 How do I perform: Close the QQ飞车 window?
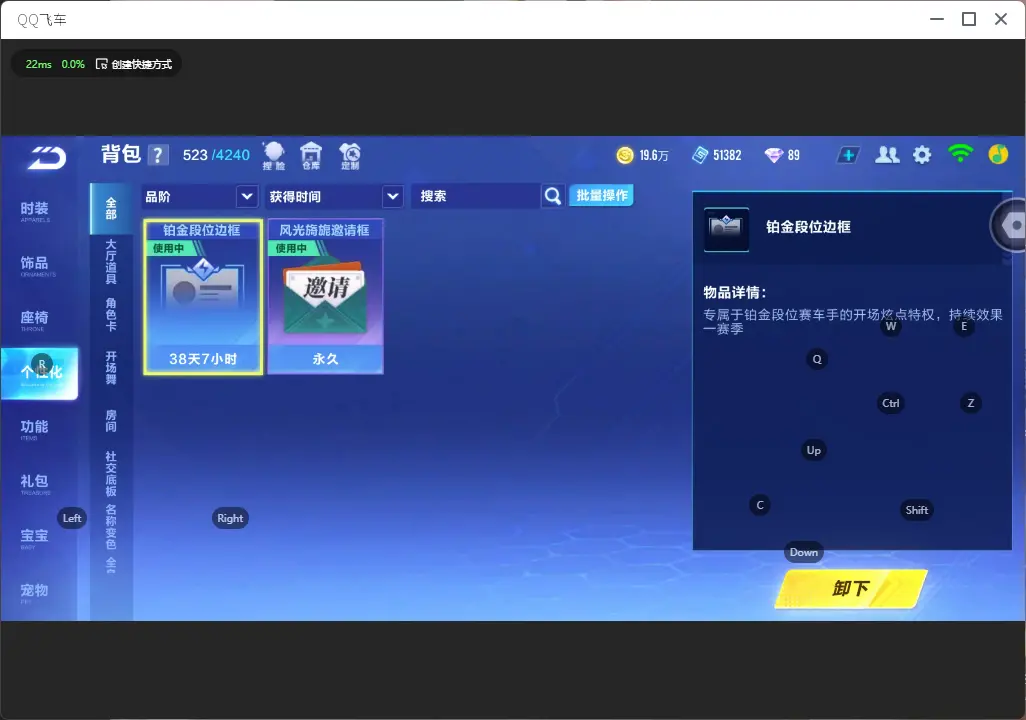click(1001, 19)
